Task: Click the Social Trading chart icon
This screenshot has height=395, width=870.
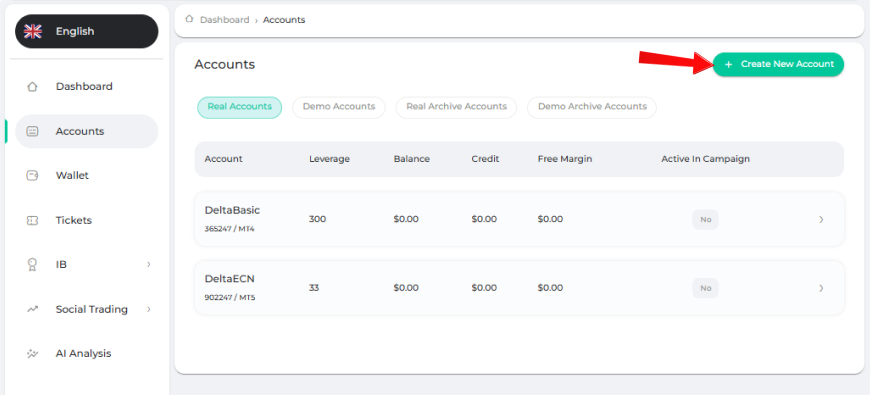Action: click(x=32, y=309)
